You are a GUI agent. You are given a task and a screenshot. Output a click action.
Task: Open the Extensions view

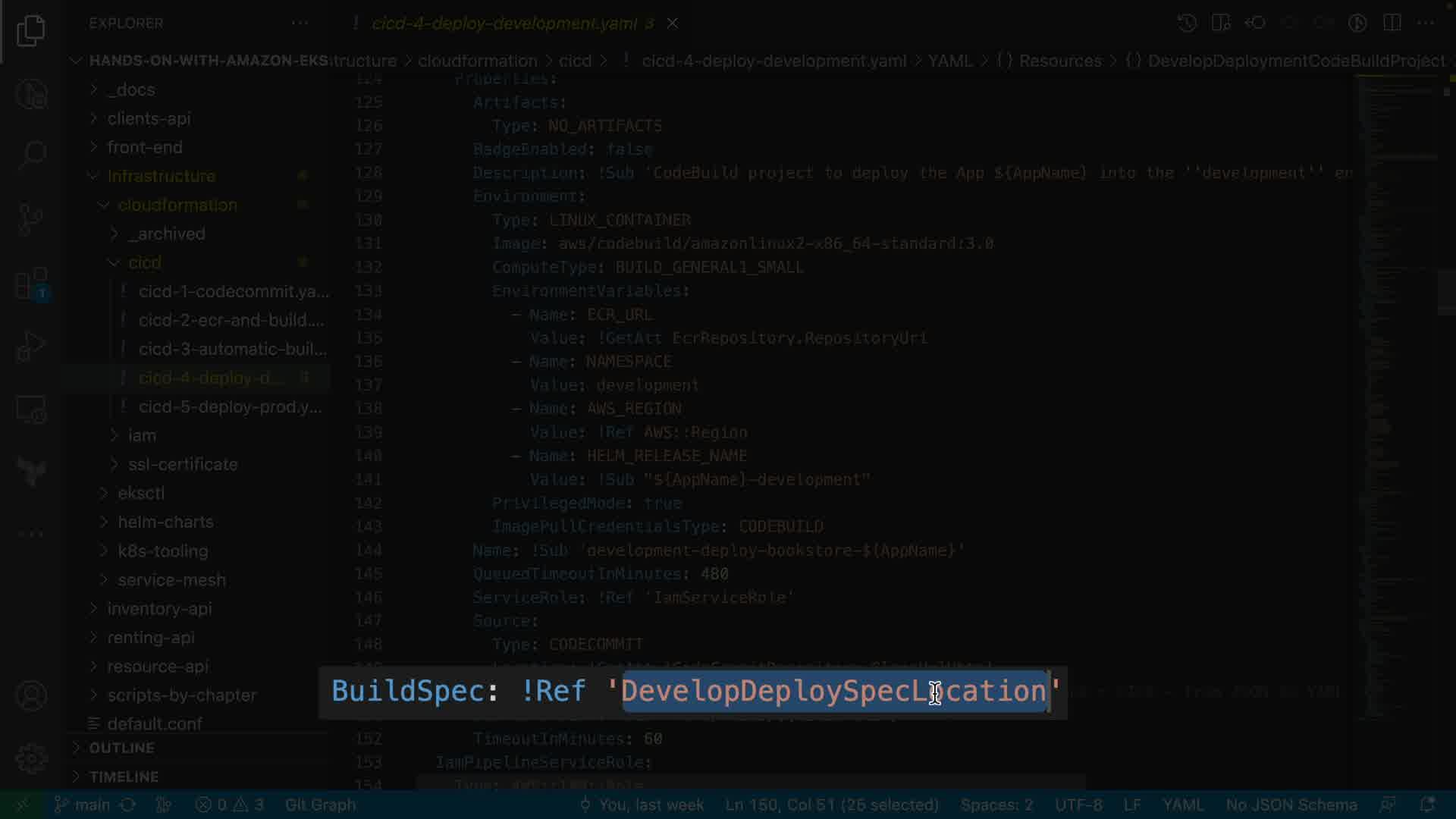point(31,284)
